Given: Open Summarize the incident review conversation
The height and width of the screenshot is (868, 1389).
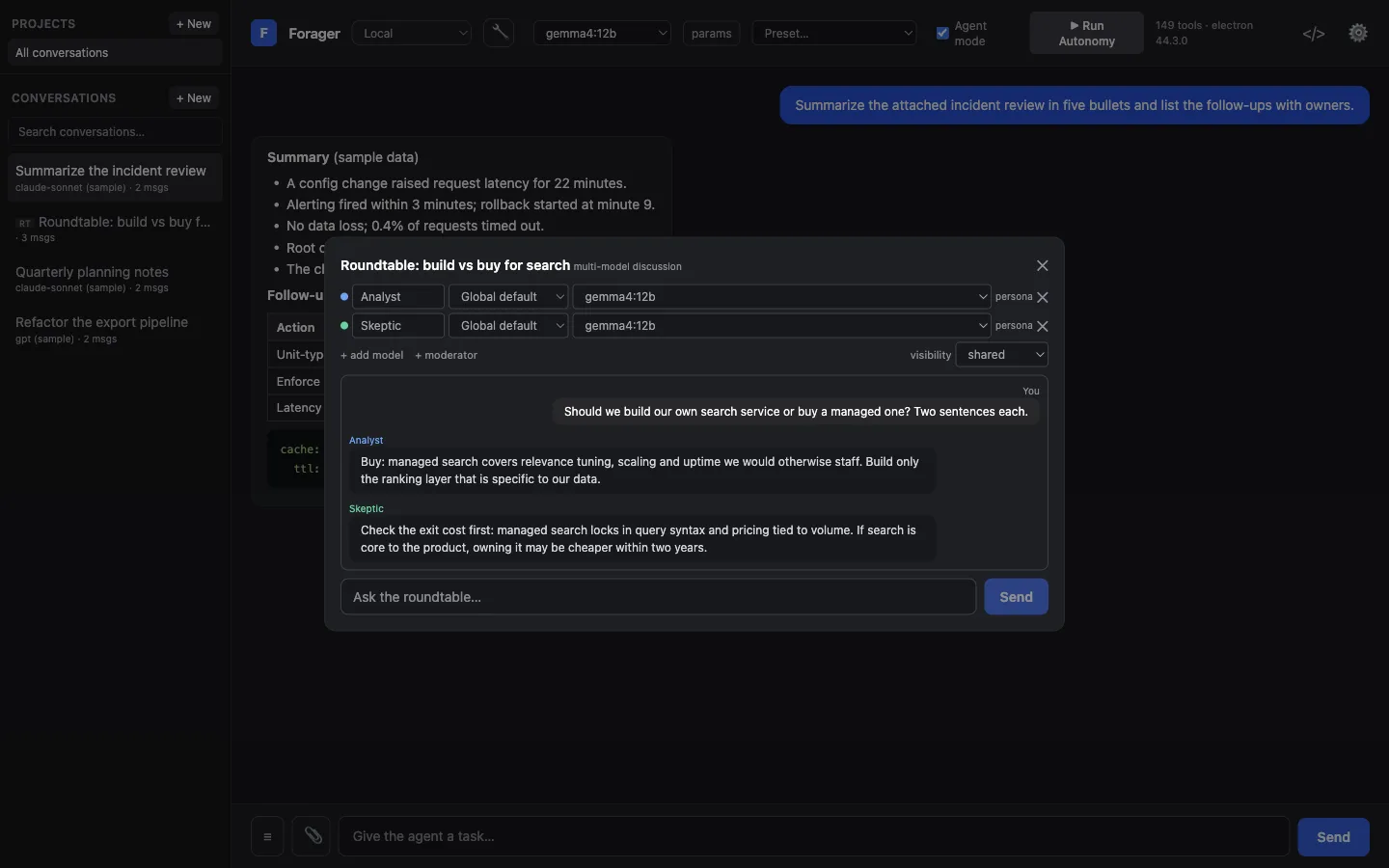Looking at the screenshot, I should [x=115, y=177].
